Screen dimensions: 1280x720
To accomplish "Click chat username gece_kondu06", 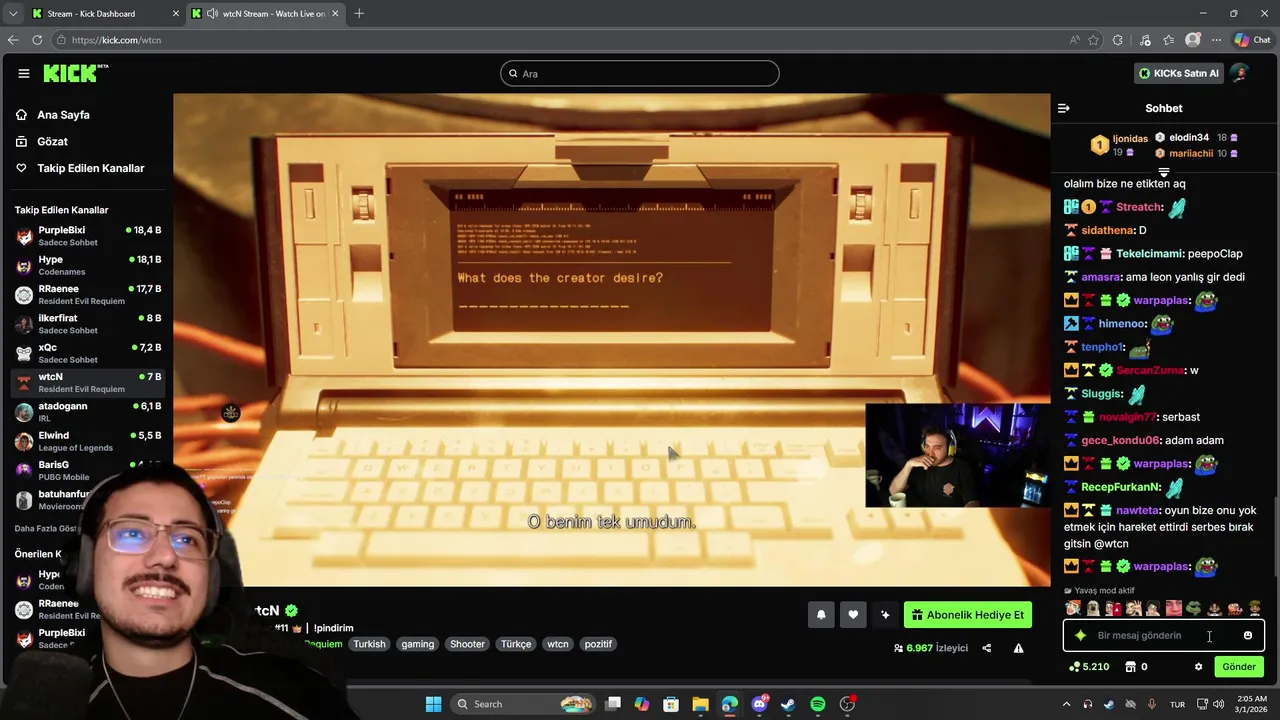I will 1121,440.
